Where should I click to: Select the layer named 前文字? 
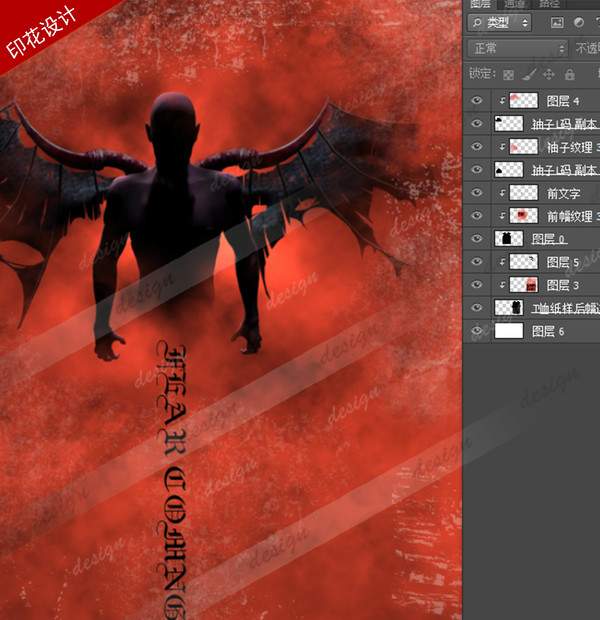564,193
